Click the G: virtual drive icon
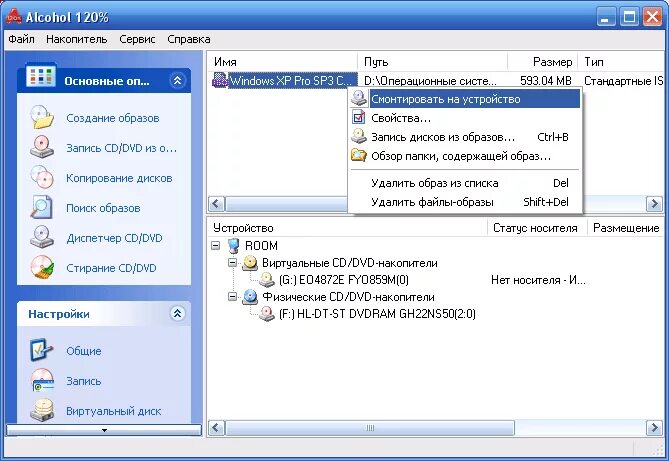Image resolution: width=669 pixels, height=461 pixels. [x=267, y=280]
